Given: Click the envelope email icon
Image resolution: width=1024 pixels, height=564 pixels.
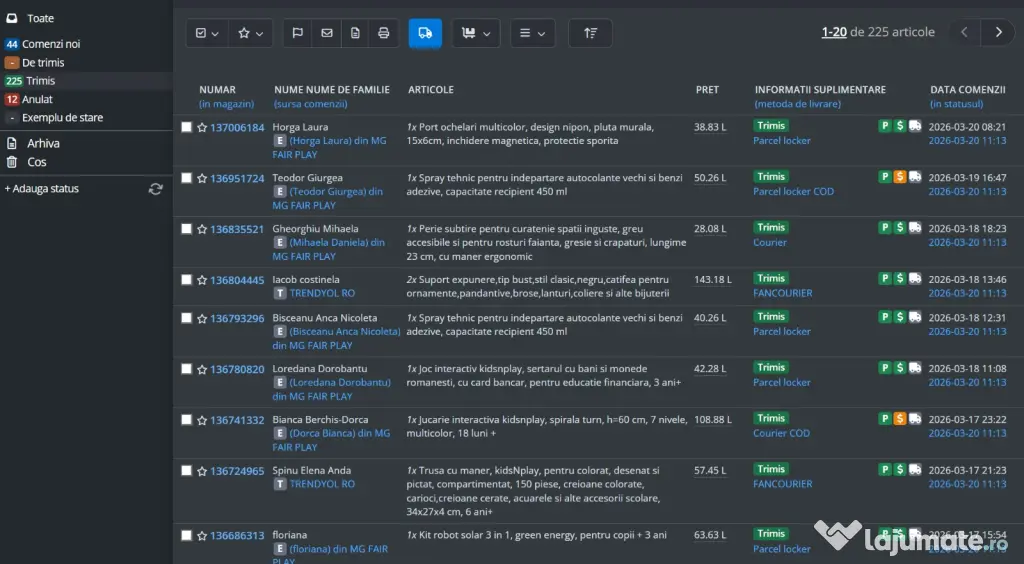Looking at the screenshot, I should click(327, 33).
